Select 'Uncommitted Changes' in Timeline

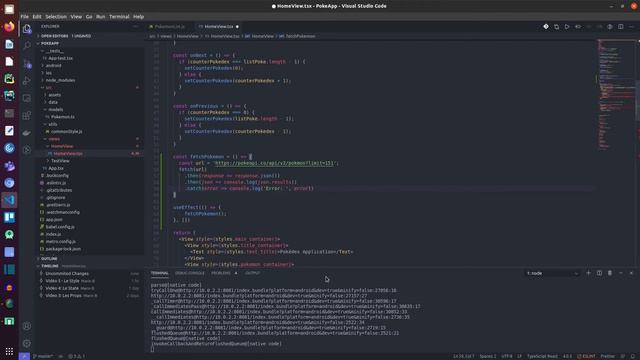[67, 273]
